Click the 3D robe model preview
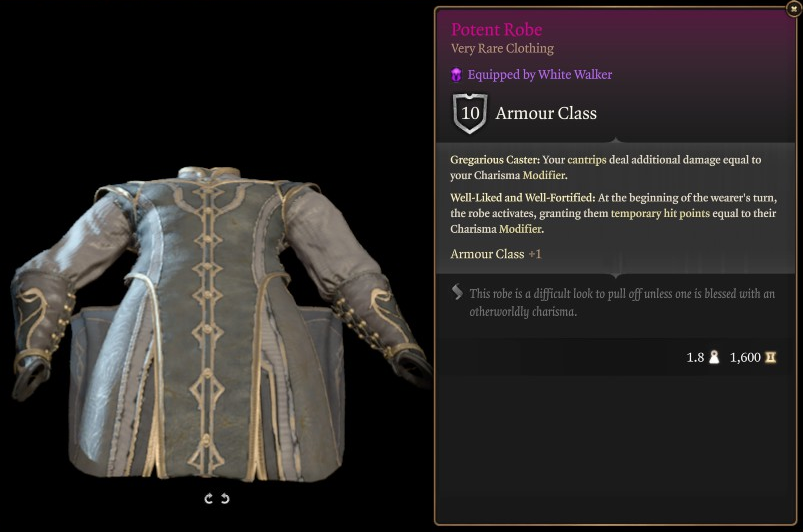803x532 pixels. tap(218, 325)
